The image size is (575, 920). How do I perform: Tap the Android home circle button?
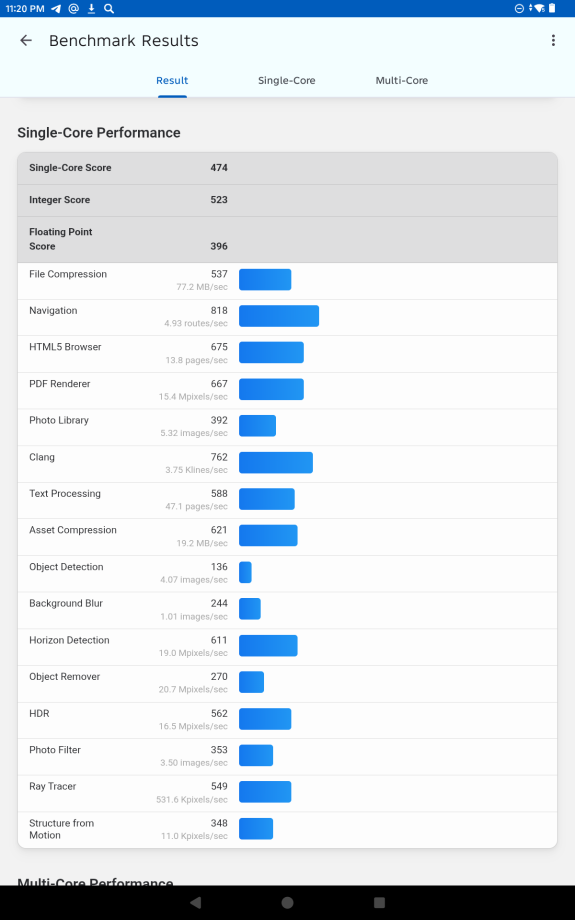(288, 902)
